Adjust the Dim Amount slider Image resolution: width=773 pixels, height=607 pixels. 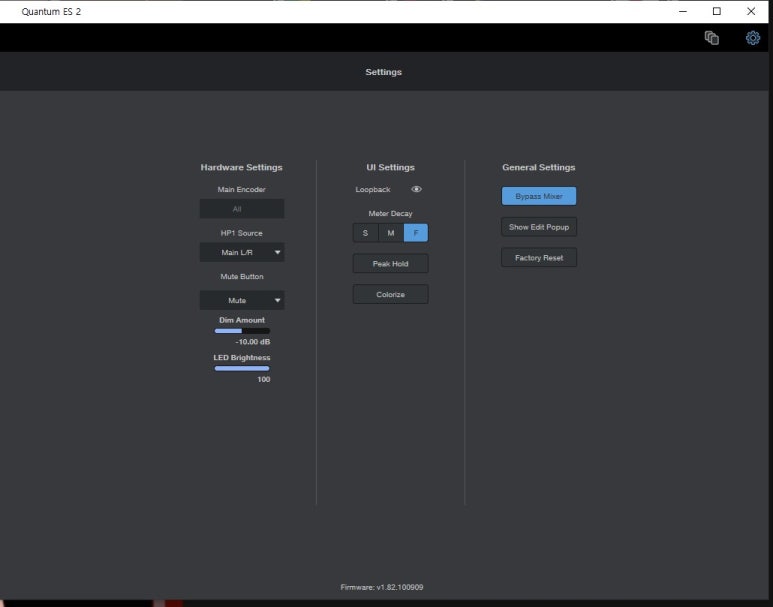point(242,331)
